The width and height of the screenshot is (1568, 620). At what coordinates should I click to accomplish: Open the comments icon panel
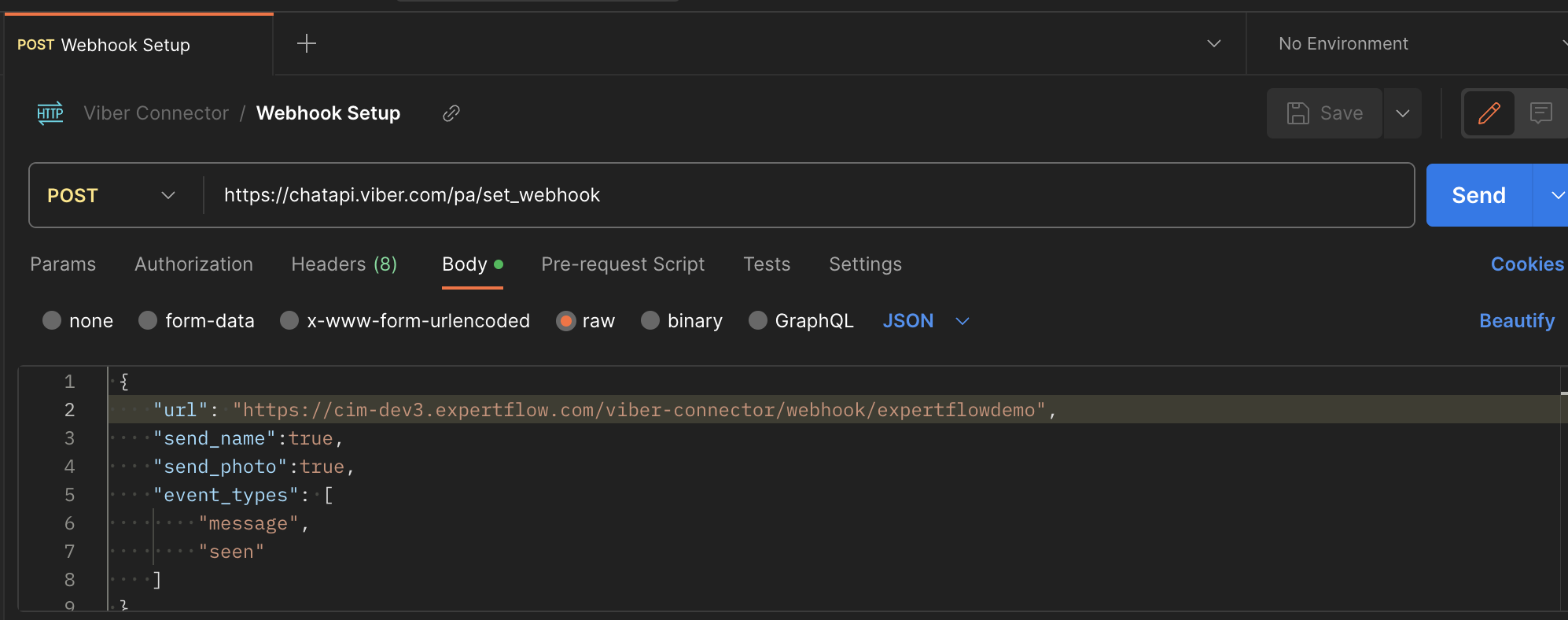[x=1540, y=113]
